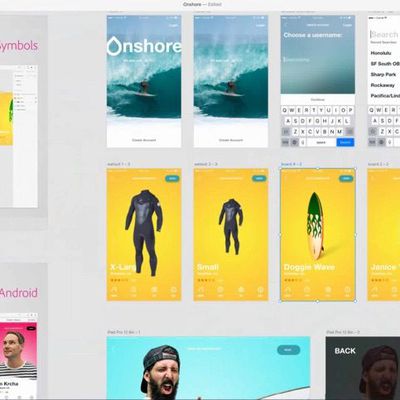Screen dimensions: 400x400
Task: Click the Search input field on search artboard
Action: pos(385,34)
